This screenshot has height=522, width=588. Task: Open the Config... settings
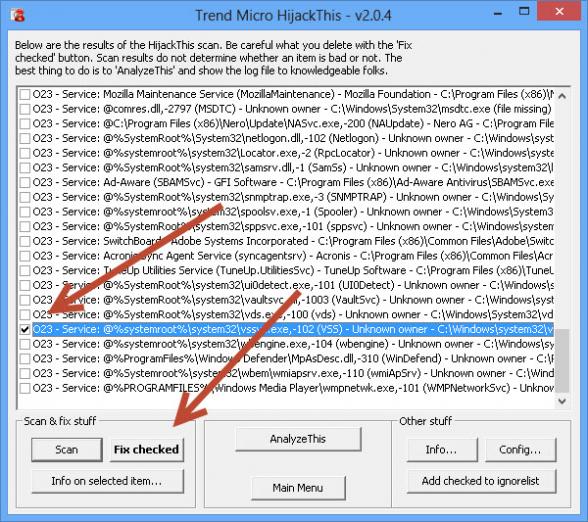520,449
